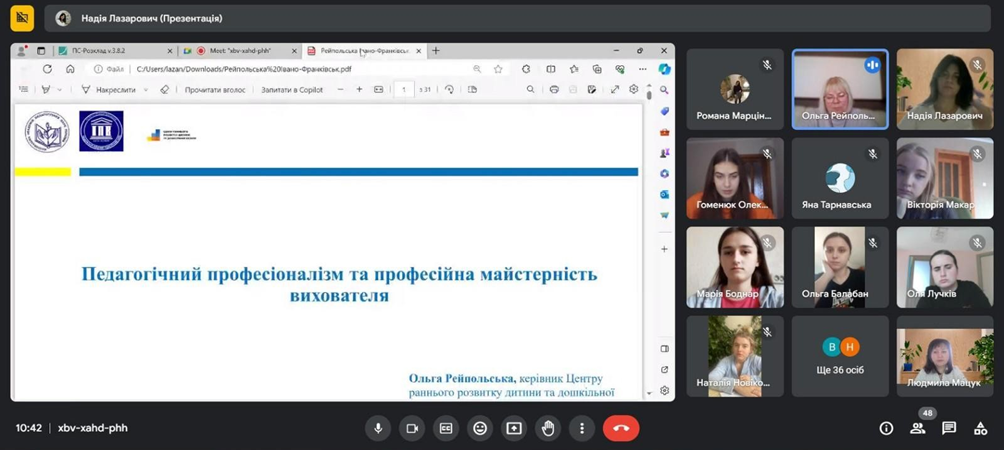This screenshot has width=1004, height=450.
Task: Click the present screen button
Action: tap(514, 428)
